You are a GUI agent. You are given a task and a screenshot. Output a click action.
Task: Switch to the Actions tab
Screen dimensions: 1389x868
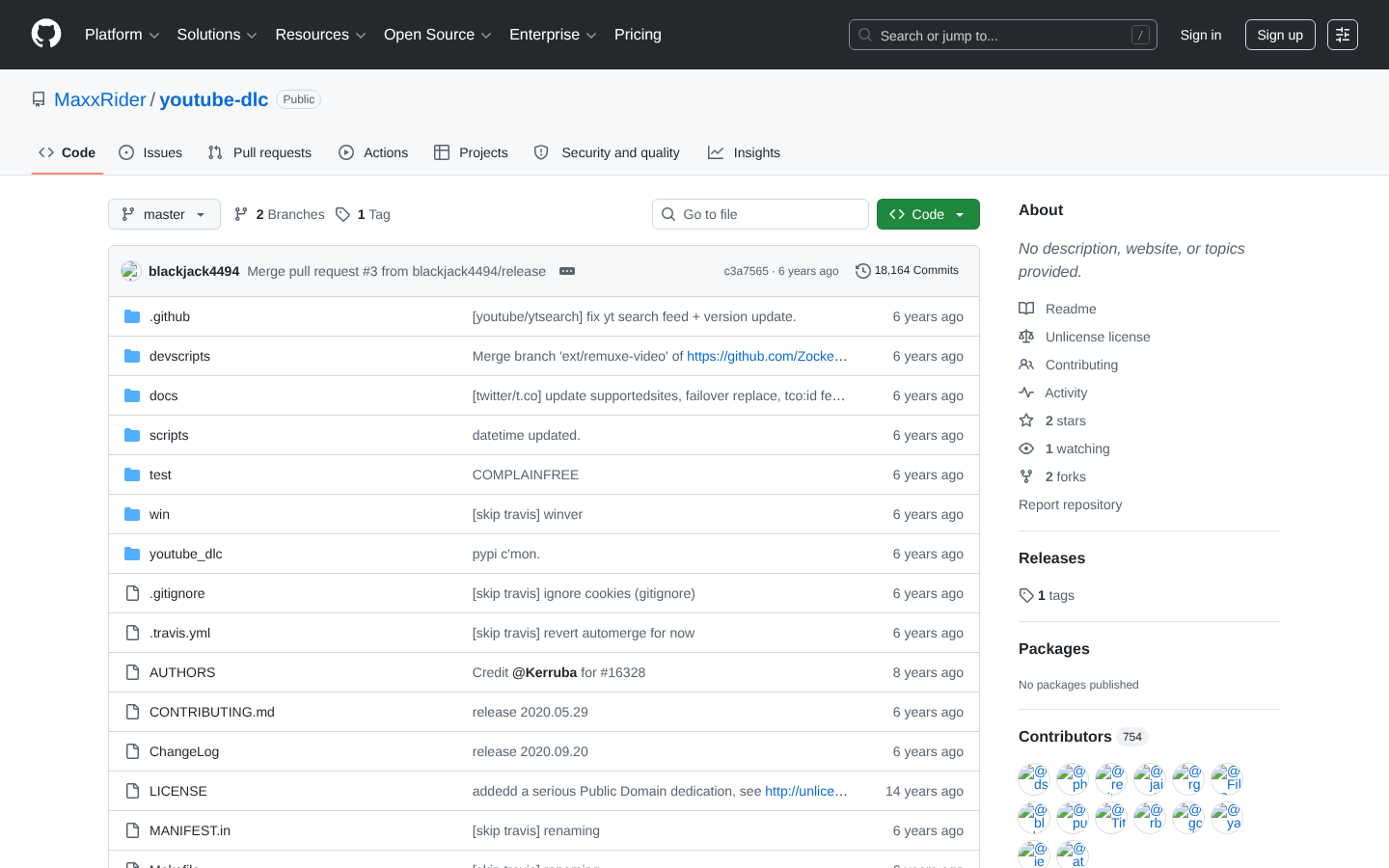coord(373,152)
